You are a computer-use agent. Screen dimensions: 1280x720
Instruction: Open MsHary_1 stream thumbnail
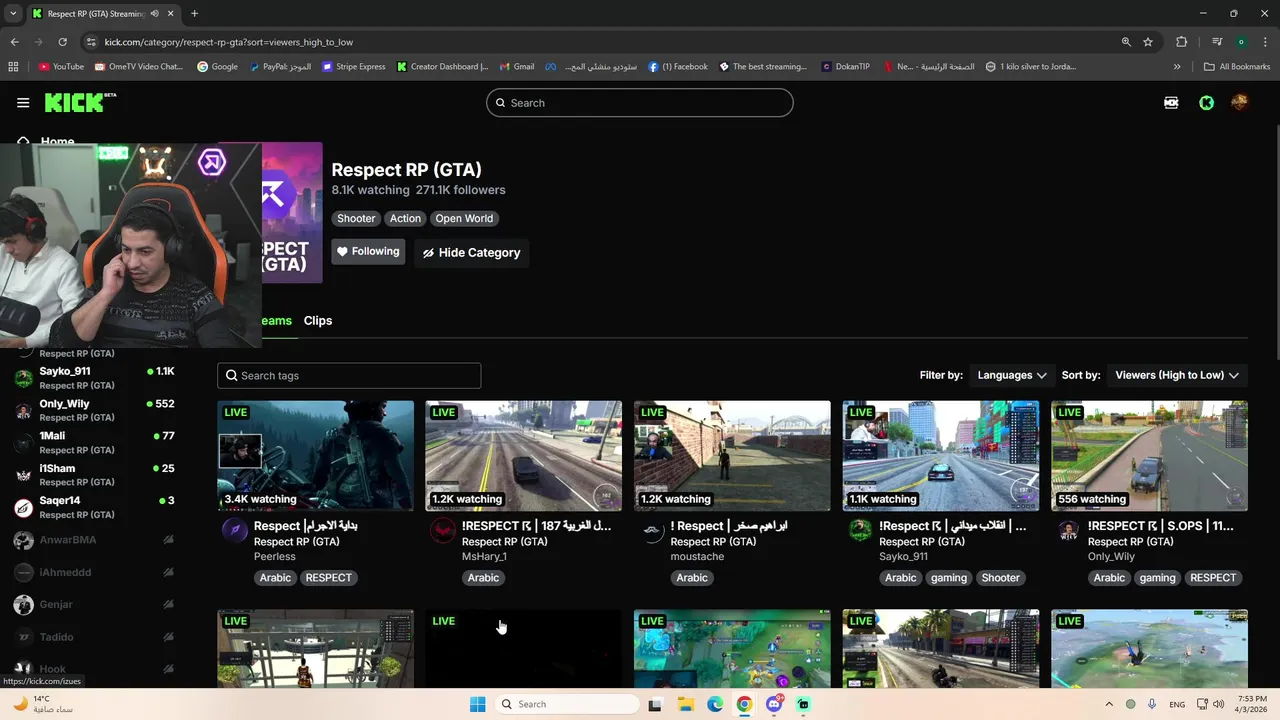tap(523, 456)
